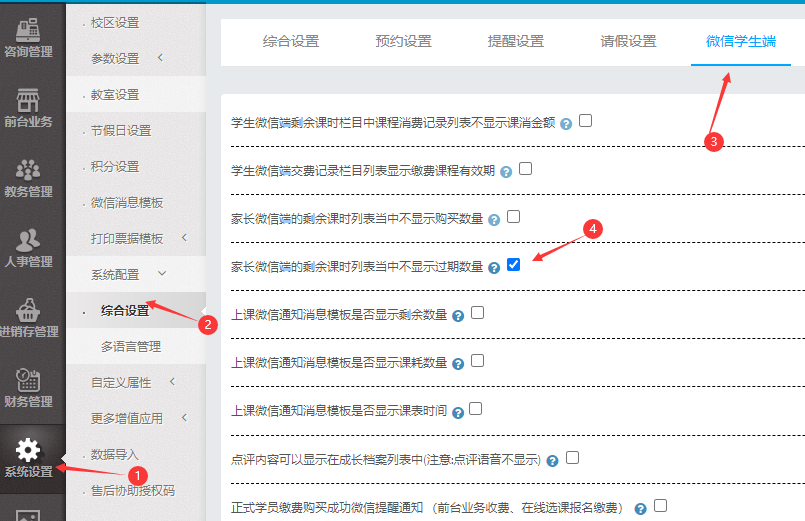Toggle 上课微信通知消息模板是否显示课耗数量 checkbox

click(x=477, y=361)
